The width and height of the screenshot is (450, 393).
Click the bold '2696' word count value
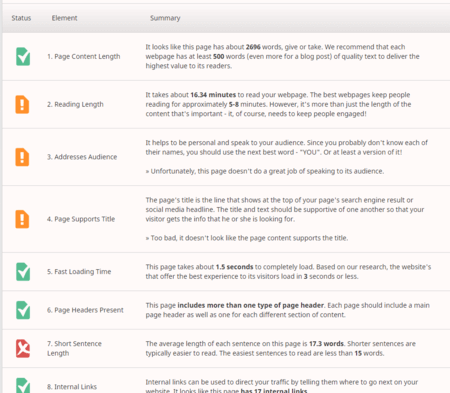[x=253, y=47]
